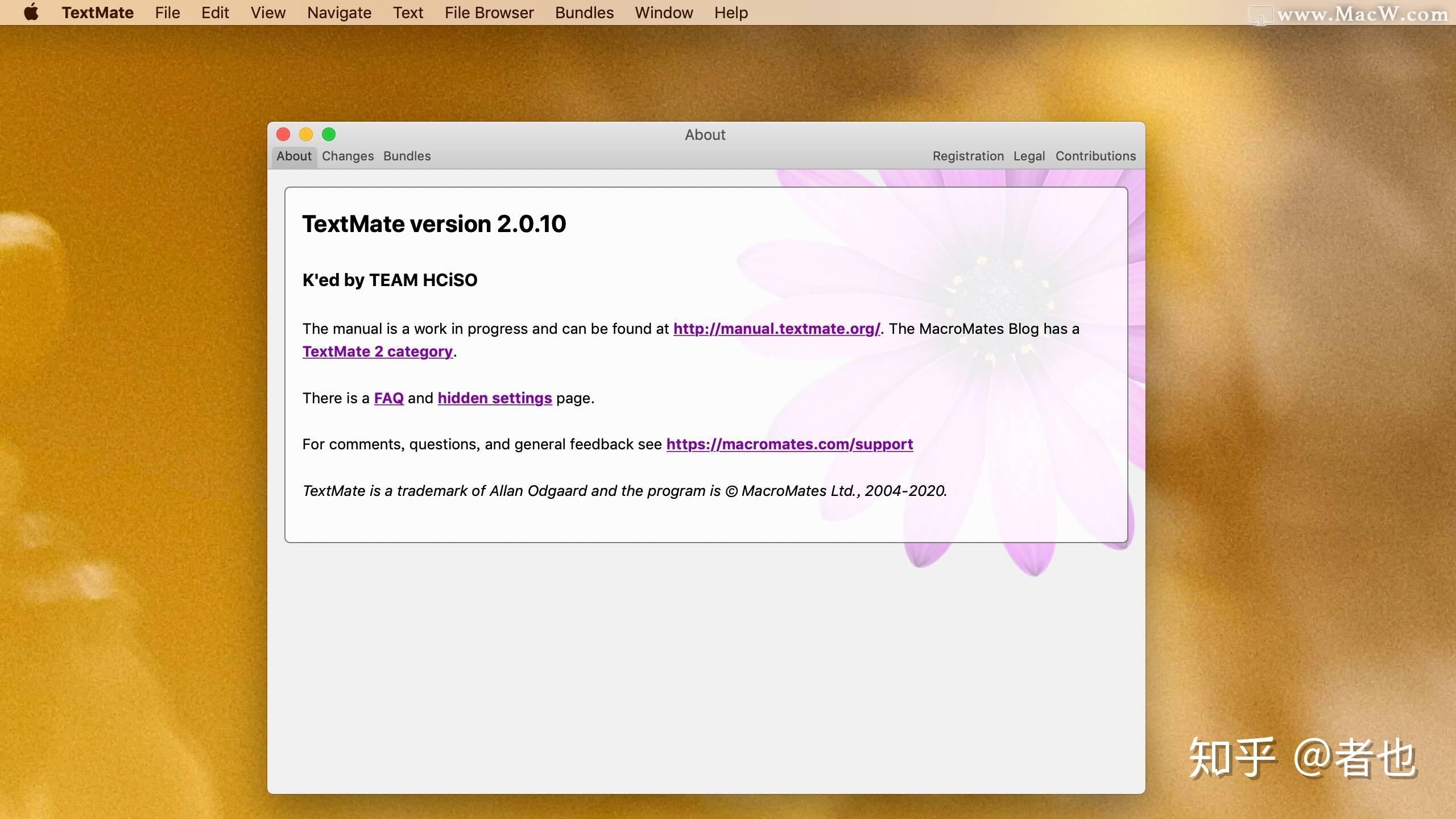Select the About tab
Image resolution: width=1456 pixels, height=819 pixels.
(x=293, y=156)
